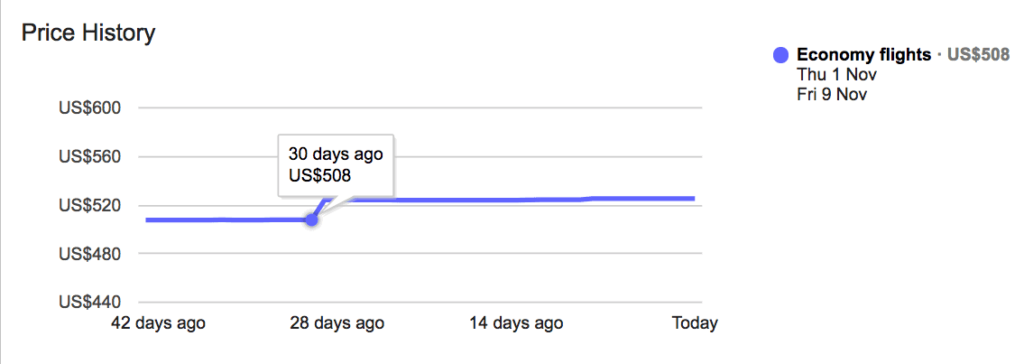Select the Fri 9 Nov return date
The width and height of the screenshot is (1024, 364).
pyautogui.click(x=832, y=94)
